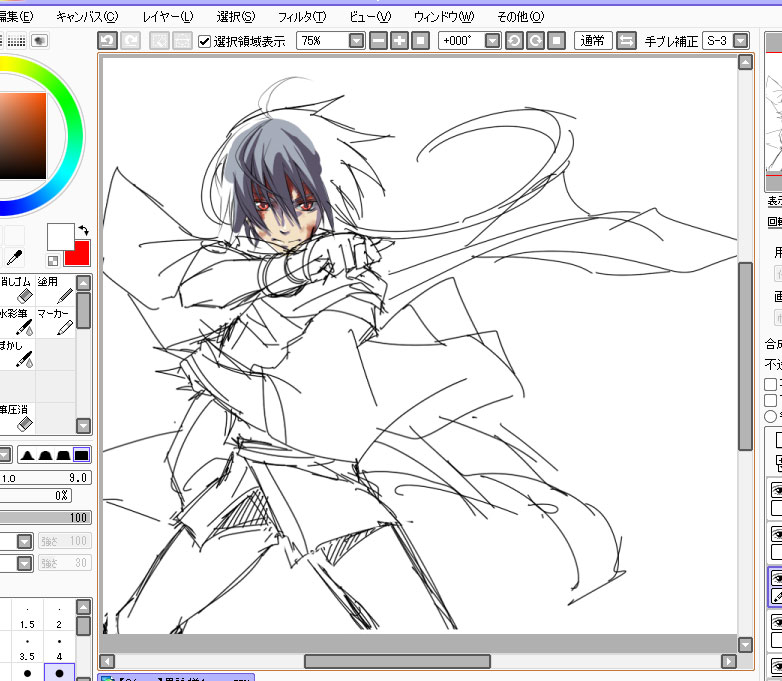This screenshot has height=681, width=782.
Task: Flip view horizontally with double-arrow icon
Action: coord(626,40)
